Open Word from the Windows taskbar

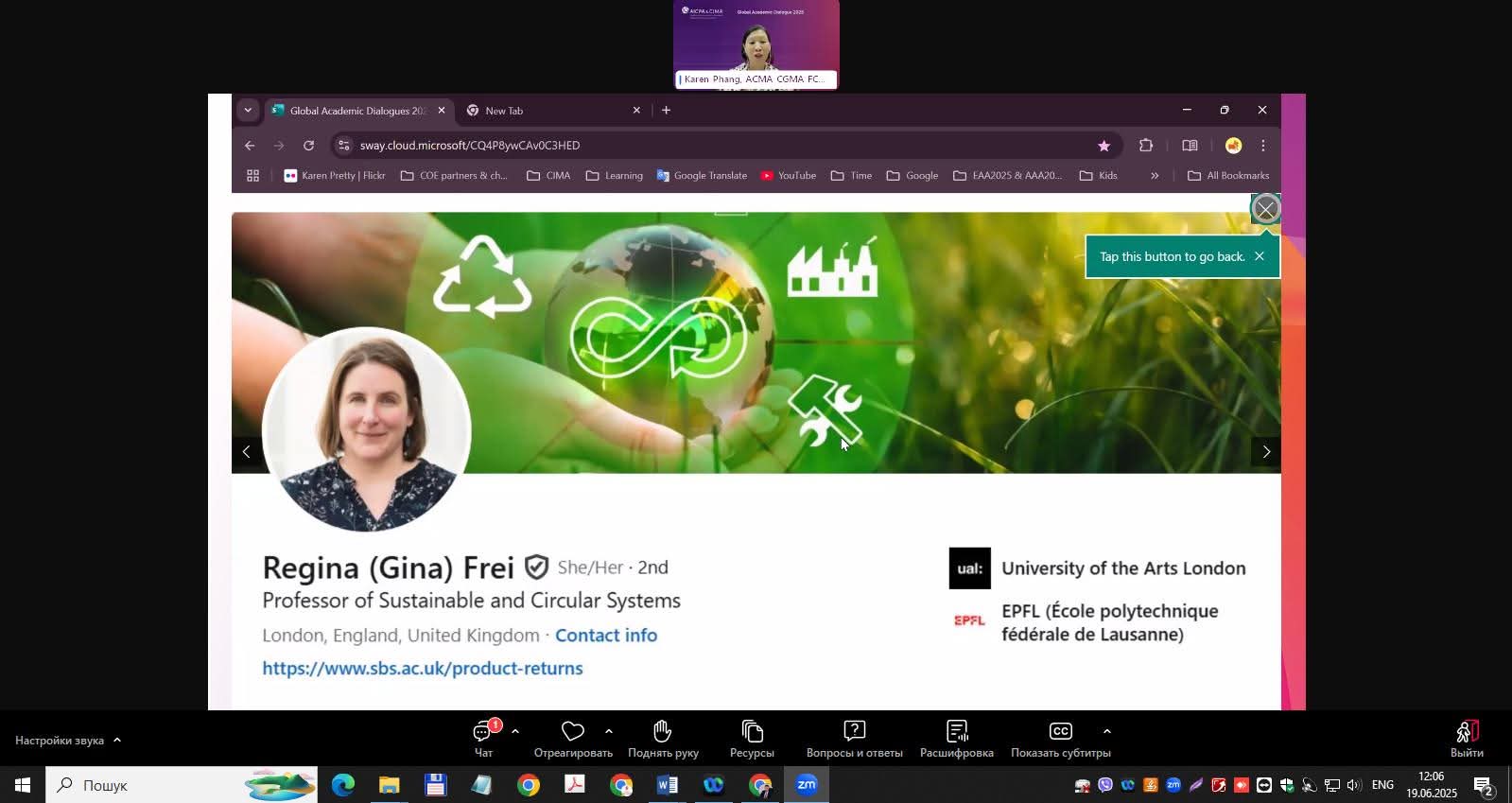(x=667, y=785)
